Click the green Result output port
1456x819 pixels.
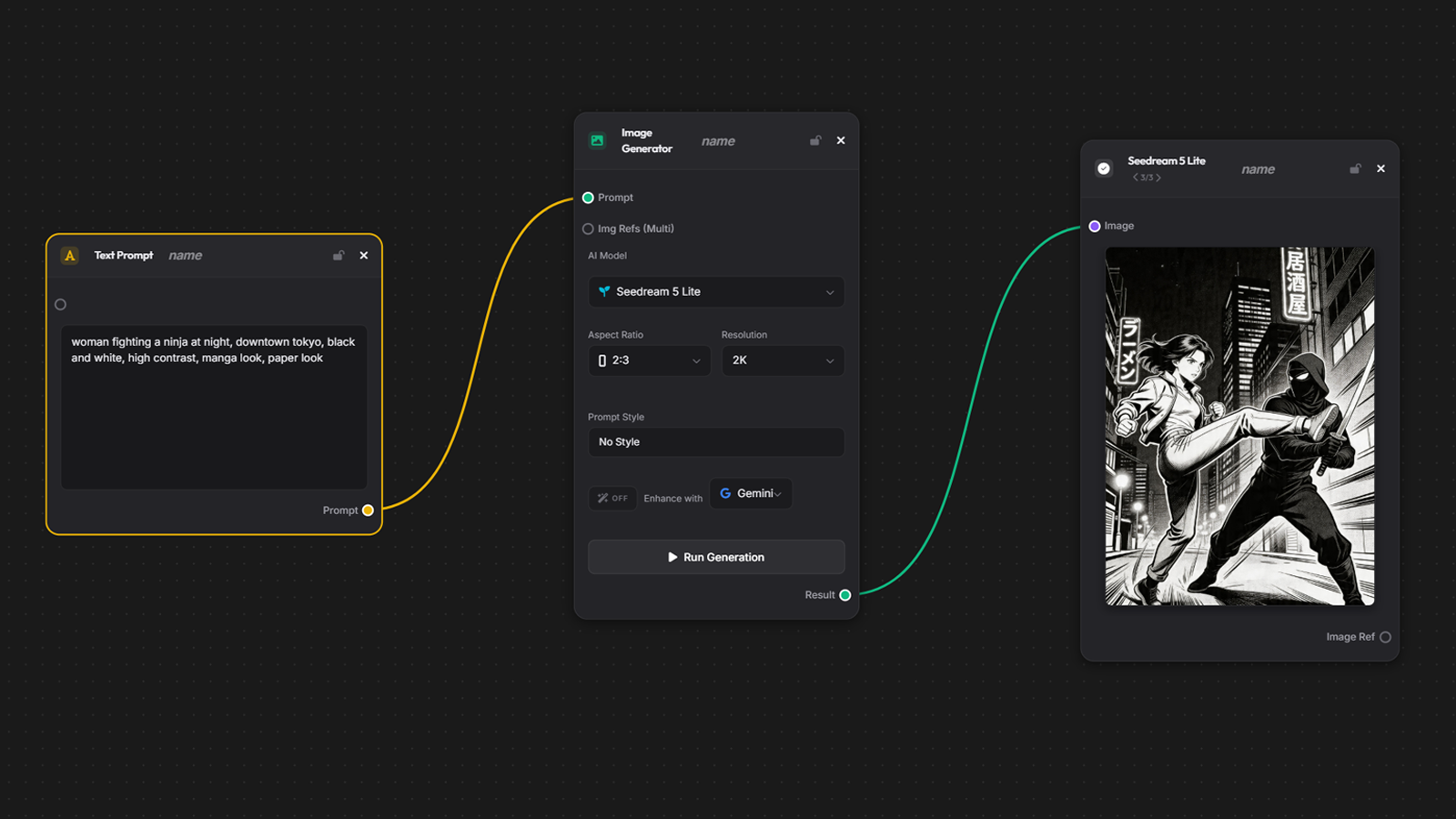pyautogui.click(x=845, y=595)
